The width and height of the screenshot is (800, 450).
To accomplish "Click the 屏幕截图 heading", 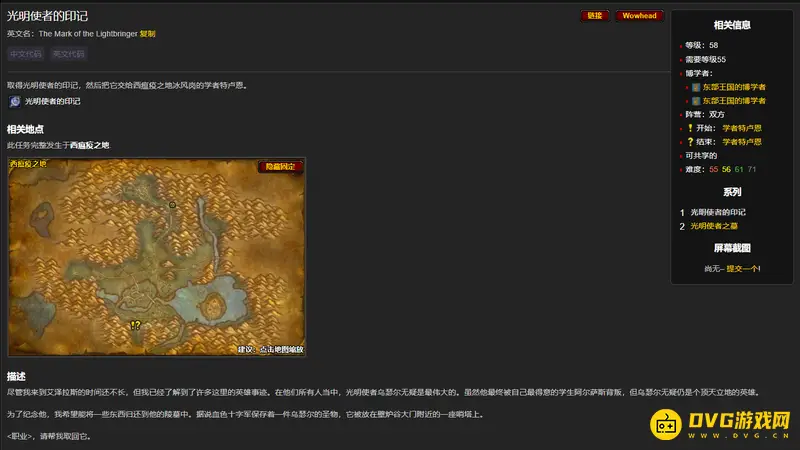I will coord(732,248).
